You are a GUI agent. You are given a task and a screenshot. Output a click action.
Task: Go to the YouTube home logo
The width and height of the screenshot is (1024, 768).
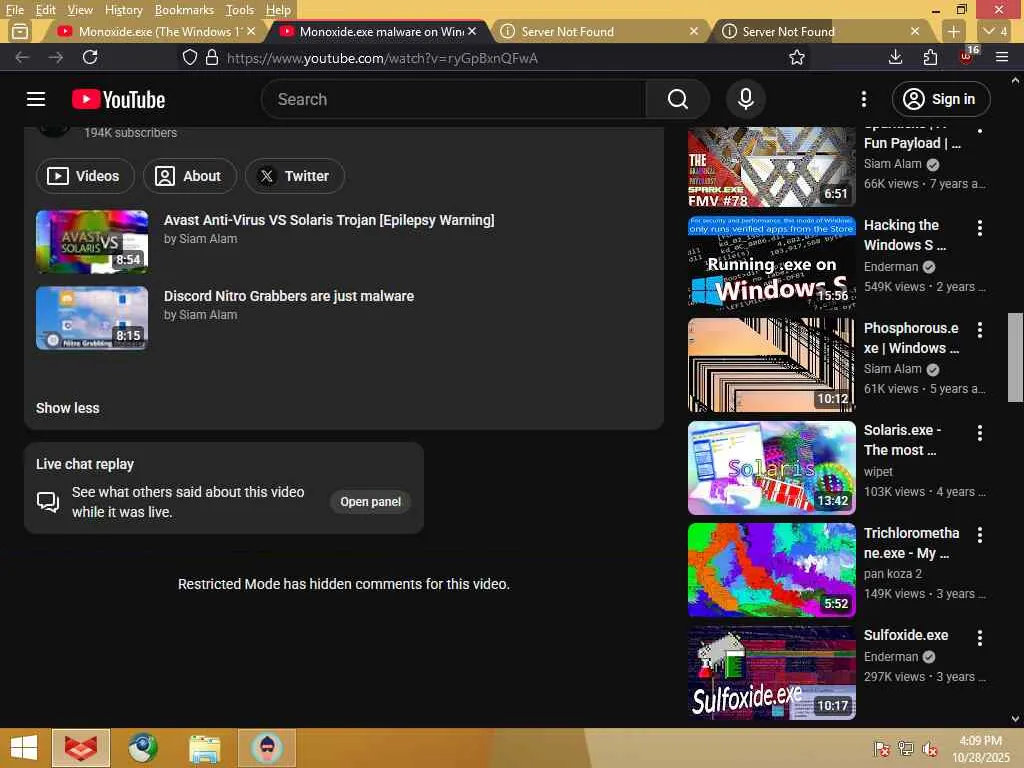pyautogui.click(x=118, y=99)
